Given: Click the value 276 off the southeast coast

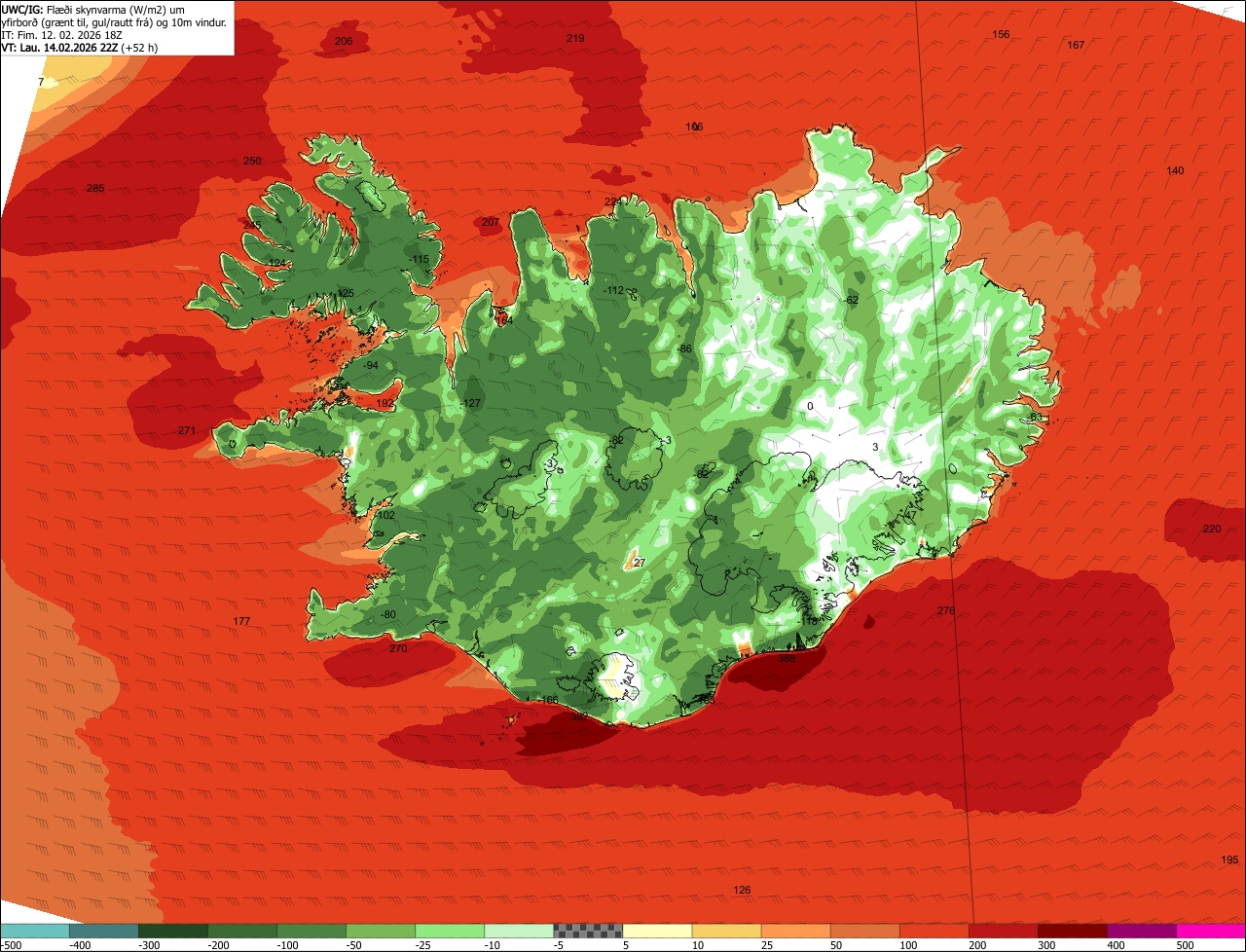Looking at the screenshot, I should pyautogui.click(x=946, y=610).
